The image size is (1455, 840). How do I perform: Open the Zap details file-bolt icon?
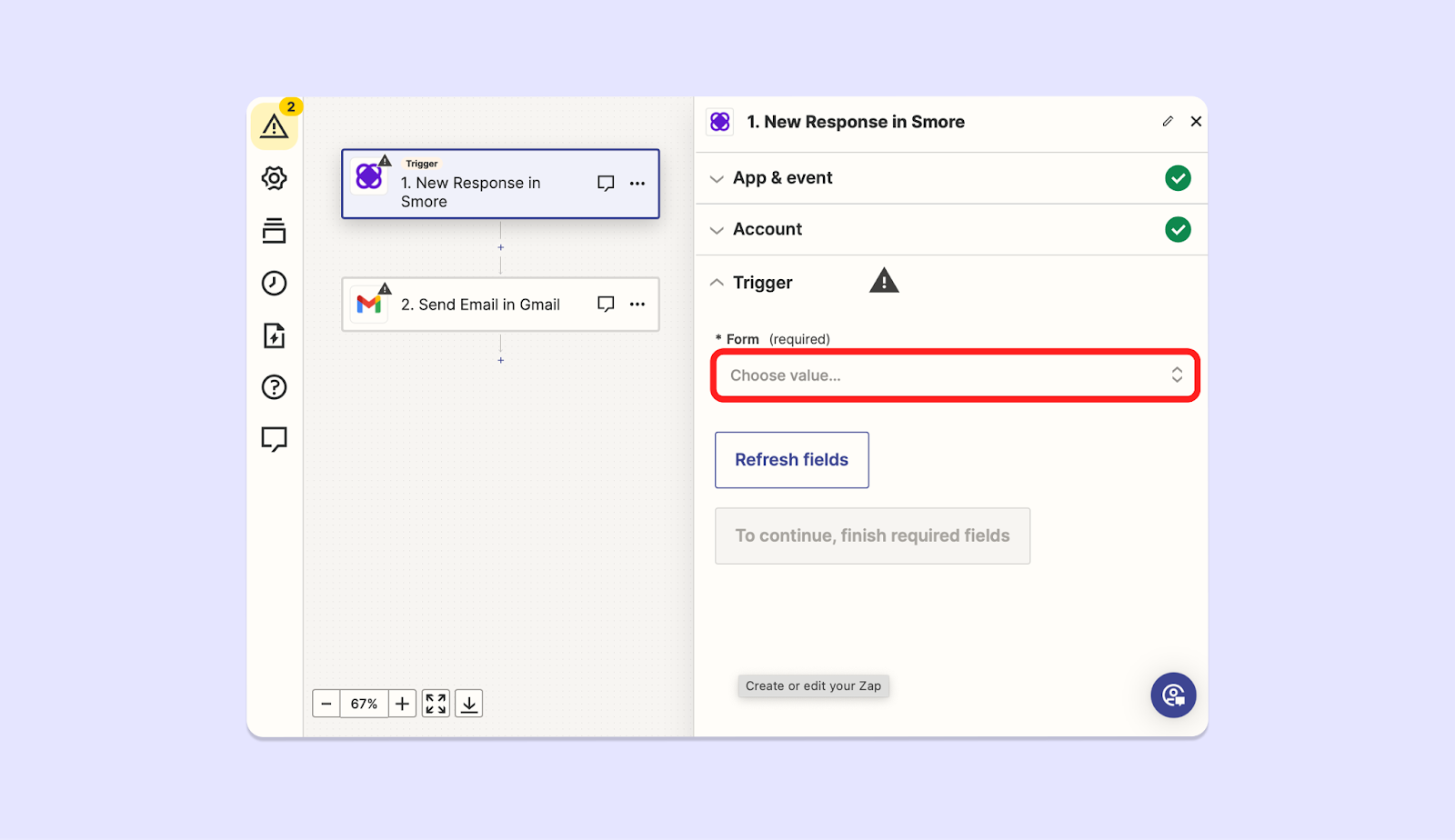(274, 335)
